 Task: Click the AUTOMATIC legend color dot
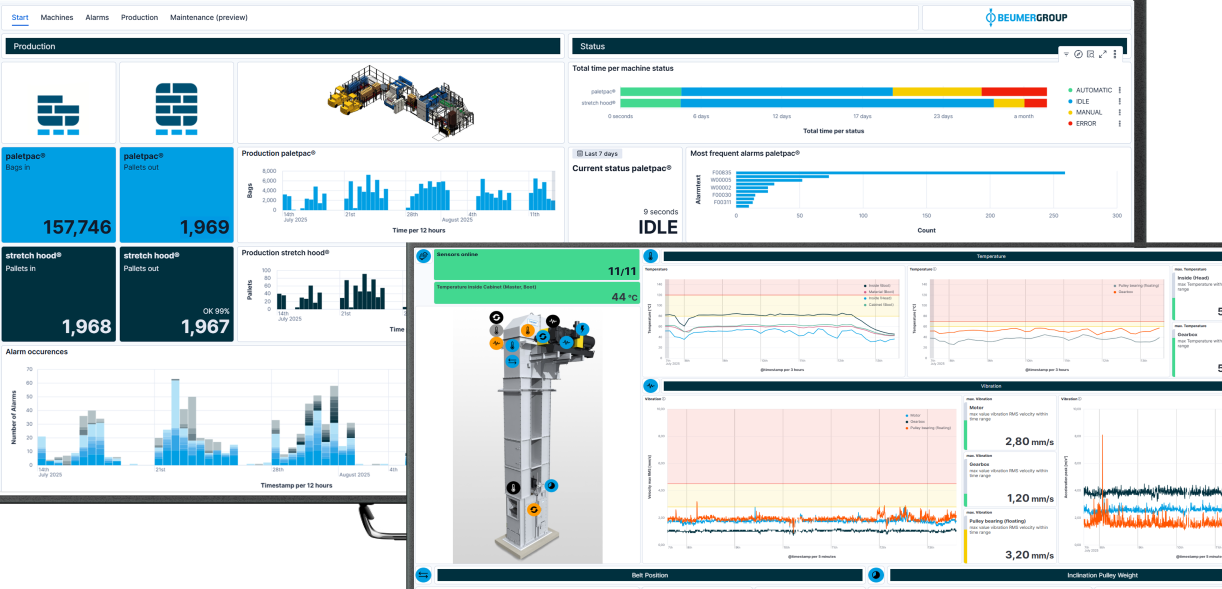point(1070,90)
